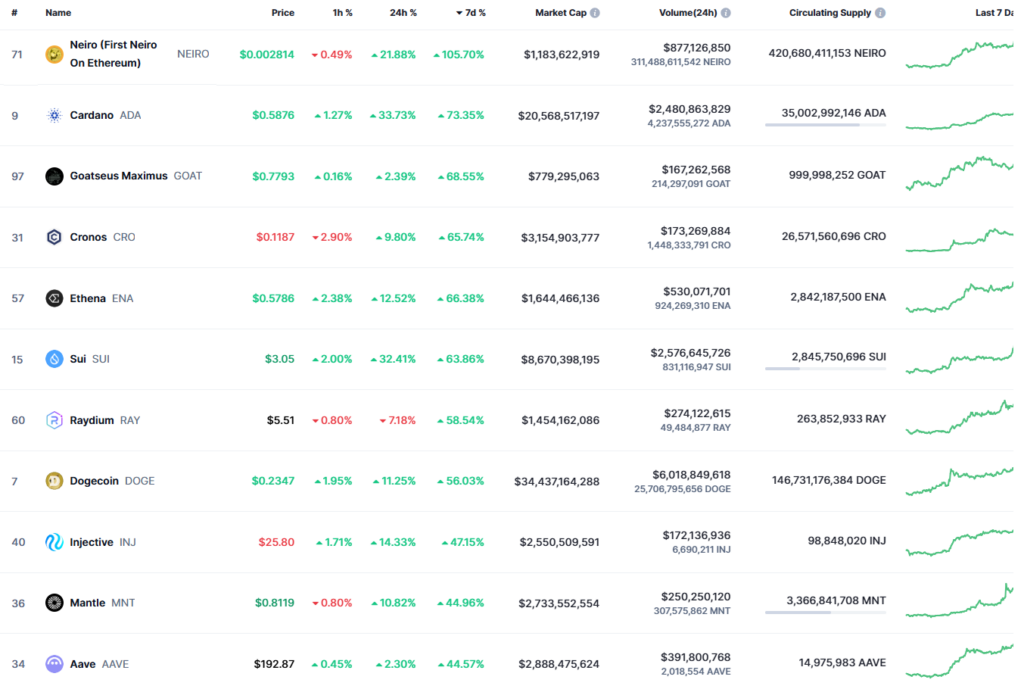
Task: Click Cardano volume $2,480,863,829
Action: tap(689, 109)
